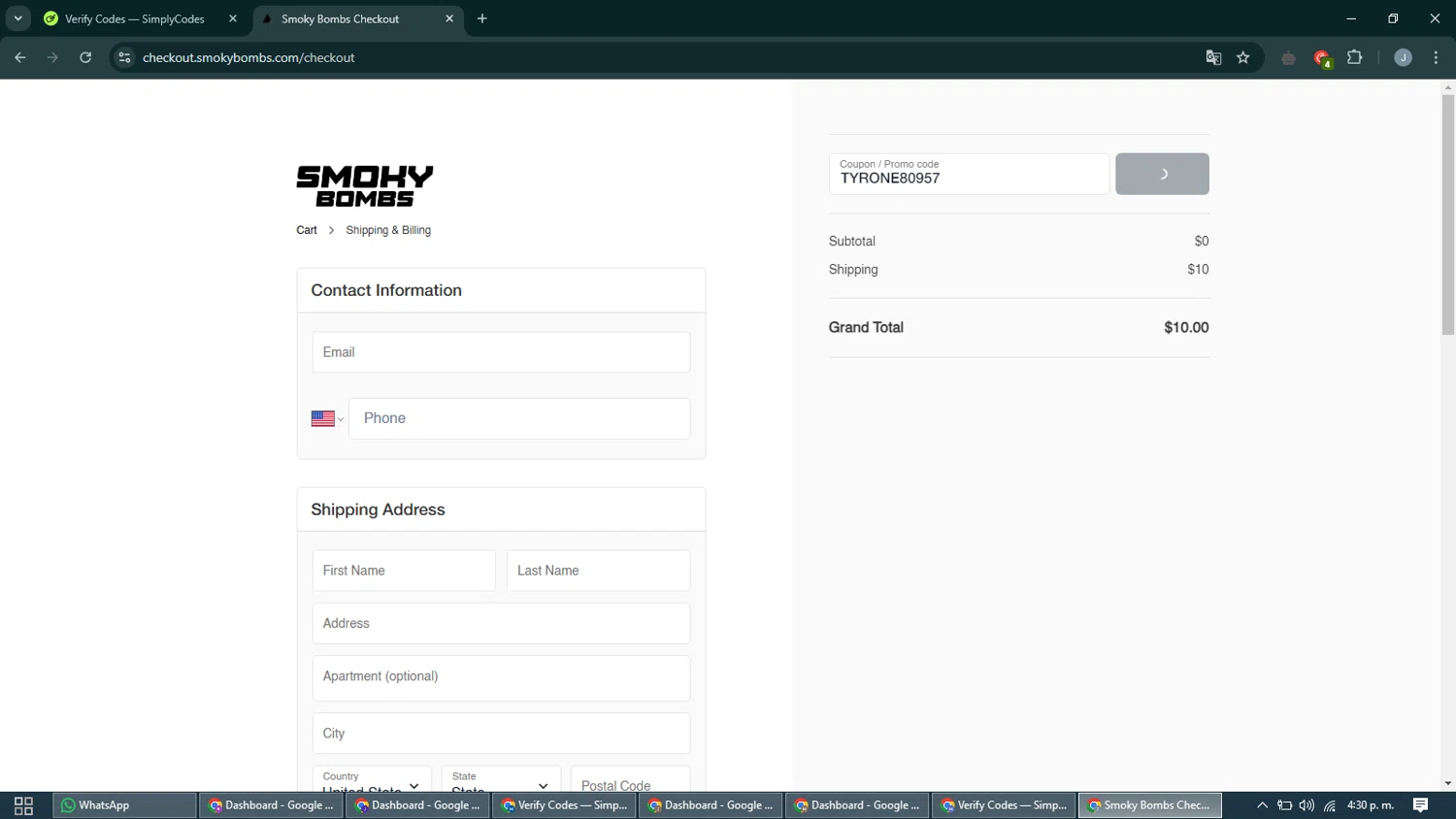
Task: Click the browser forward arrow
Action: point(52,57)
